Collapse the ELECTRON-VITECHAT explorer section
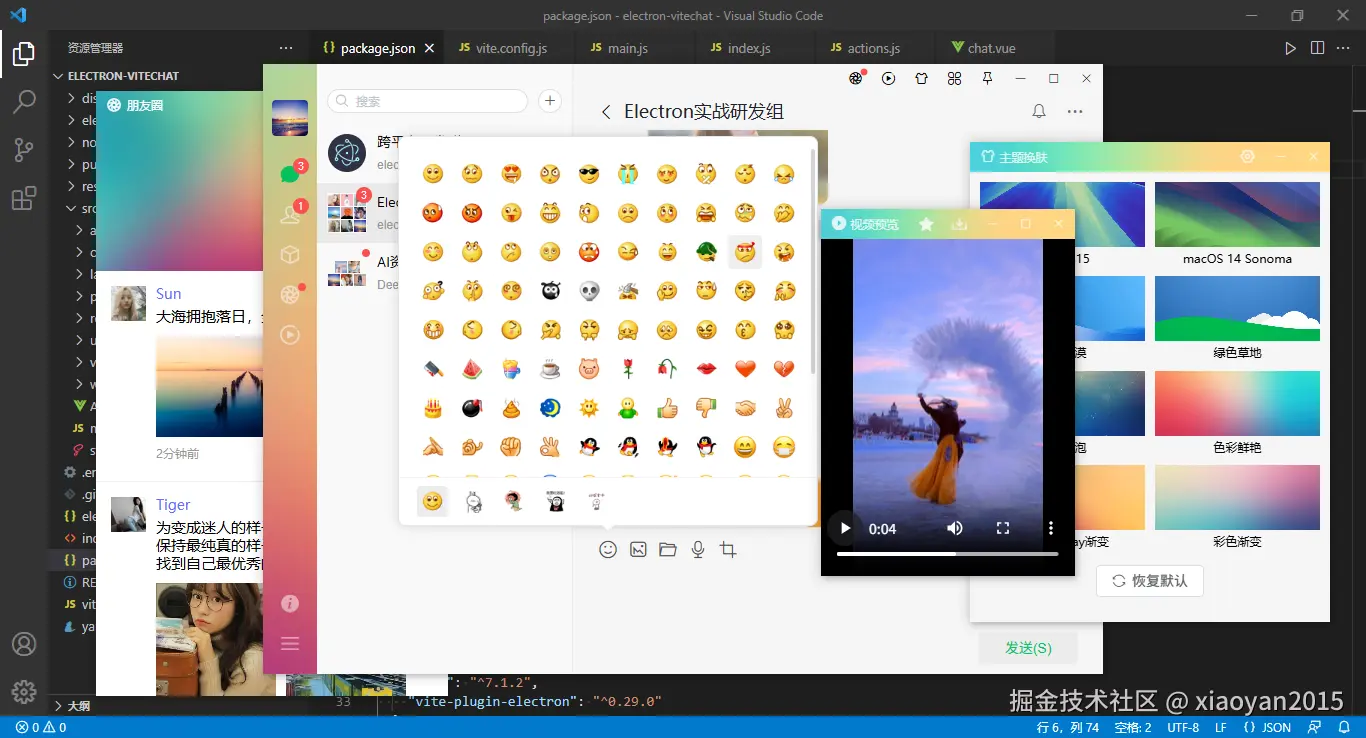 coord(123,76)
